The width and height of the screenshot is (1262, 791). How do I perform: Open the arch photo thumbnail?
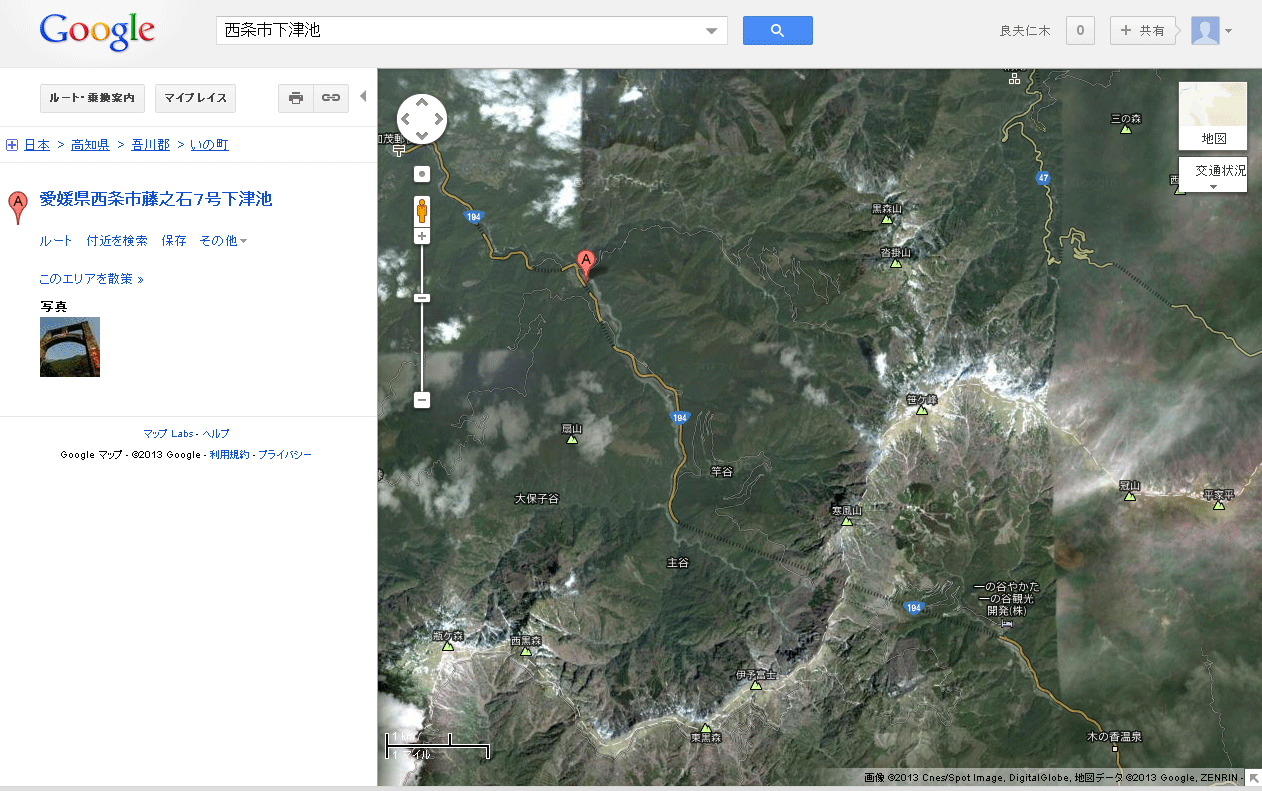click(x=70, y=347)
